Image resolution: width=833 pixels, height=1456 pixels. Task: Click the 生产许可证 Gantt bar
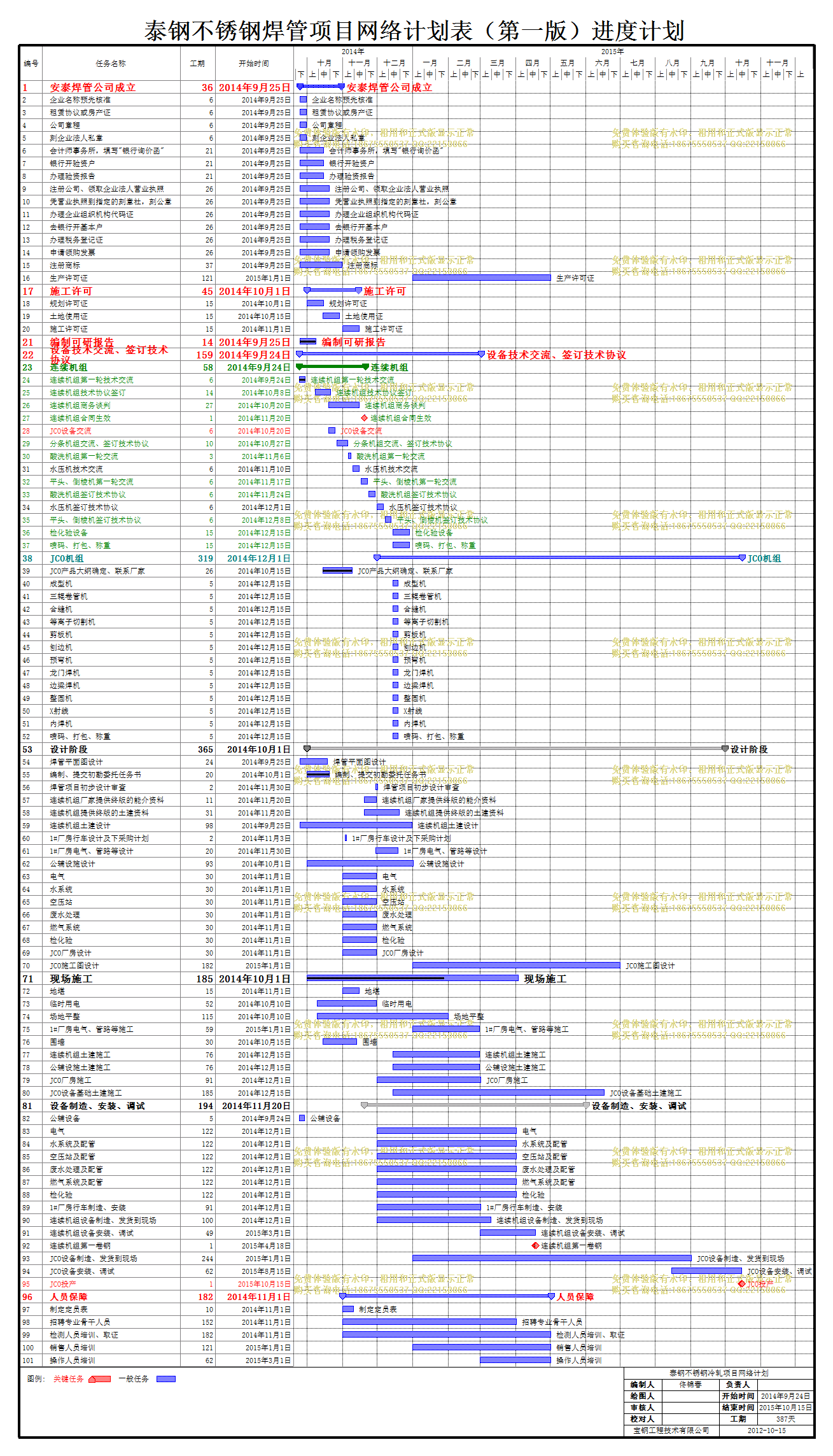(x=482, y=278)
